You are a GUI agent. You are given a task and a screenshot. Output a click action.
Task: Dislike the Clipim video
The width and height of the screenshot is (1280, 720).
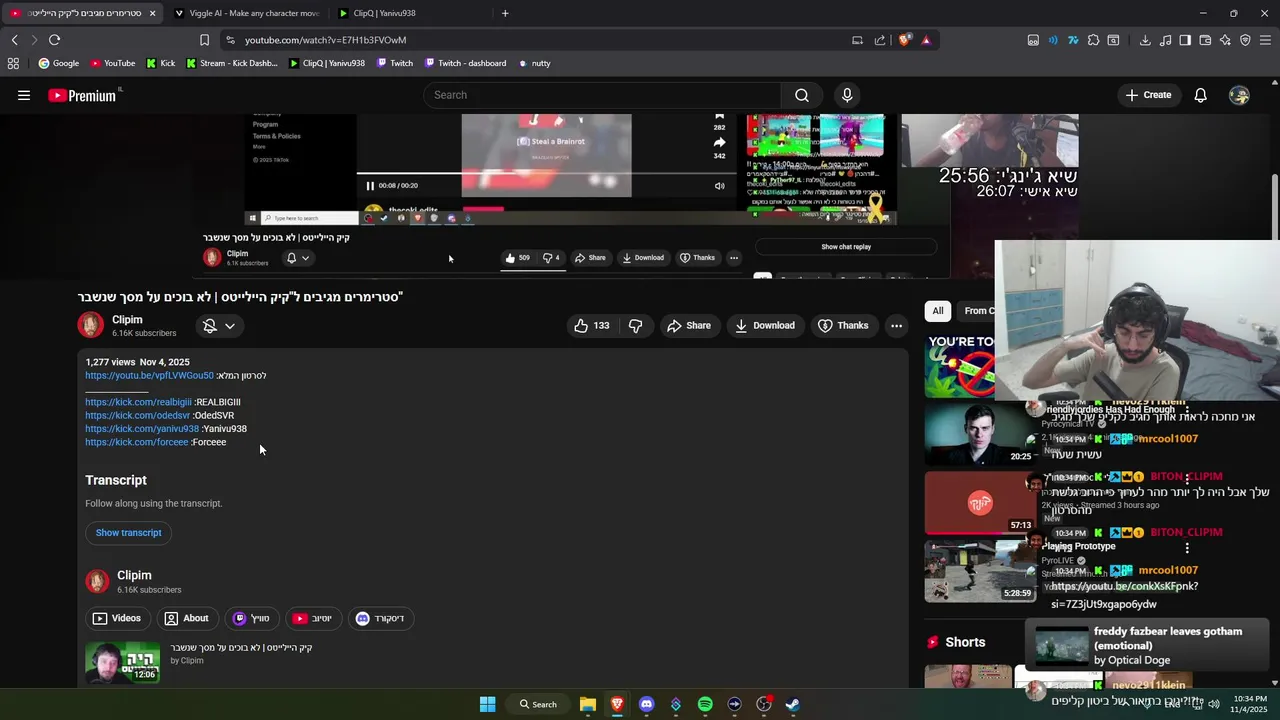tap(636, 325)
